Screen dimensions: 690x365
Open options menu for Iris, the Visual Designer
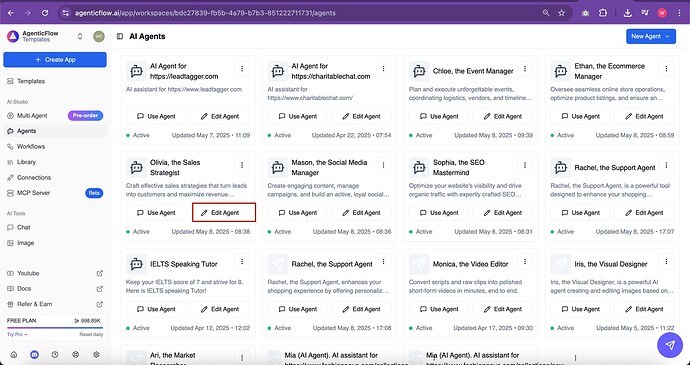click(x=666, y=262)
